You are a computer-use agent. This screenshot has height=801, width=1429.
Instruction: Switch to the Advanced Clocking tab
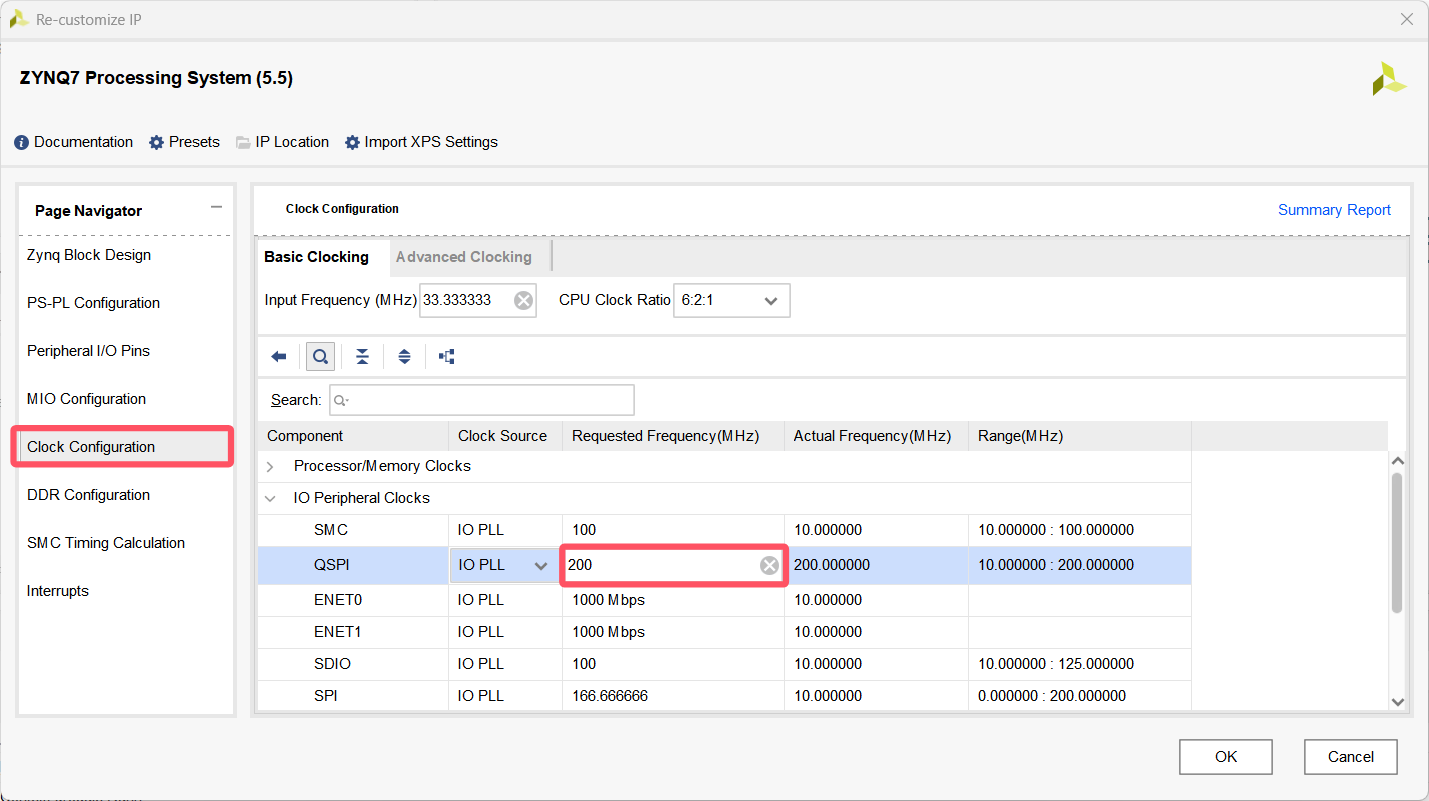[x=464, y=257]
